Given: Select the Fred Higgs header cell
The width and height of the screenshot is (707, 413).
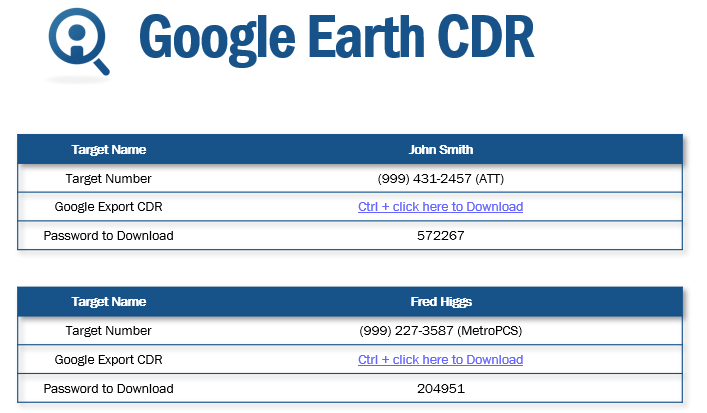Looking at the screenshot, I should 441,302.
